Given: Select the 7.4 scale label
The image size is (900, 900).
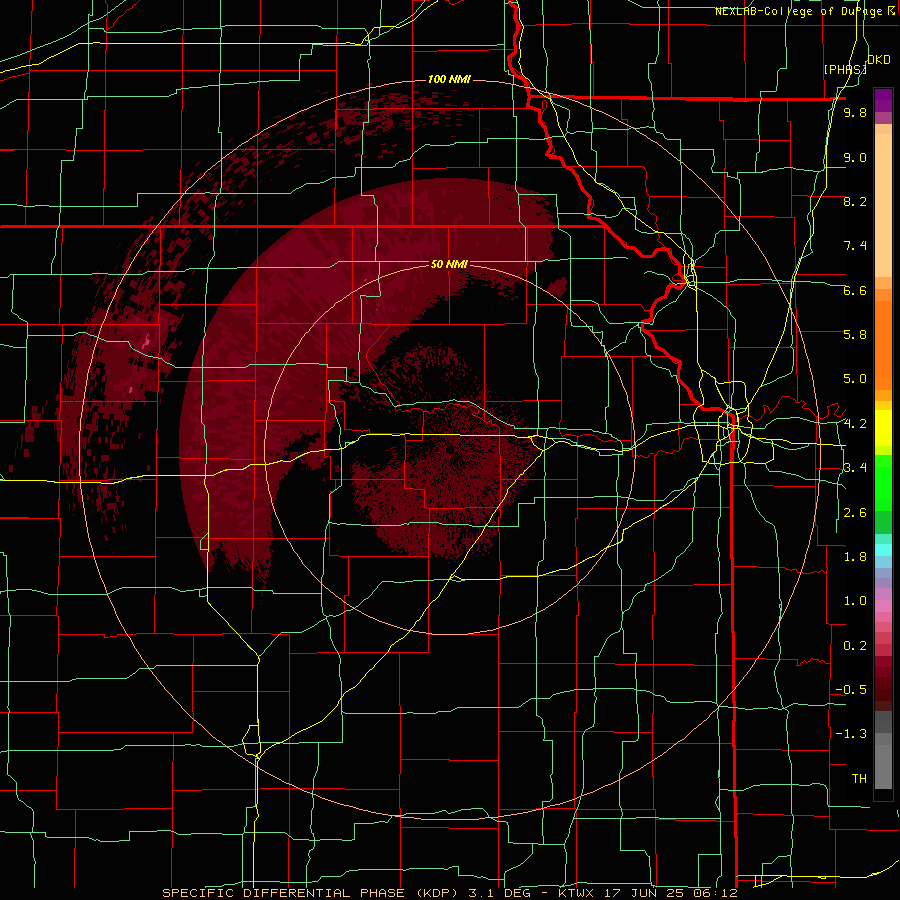Looking at the screenshot, I should tap(855, 246).
